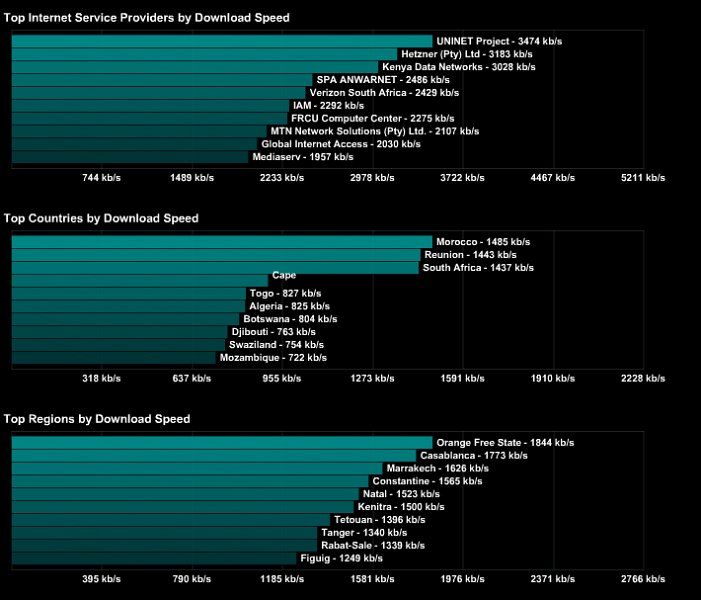
Task: Click Top Regions by Download Speed title
Action: (x=97, y=419)
